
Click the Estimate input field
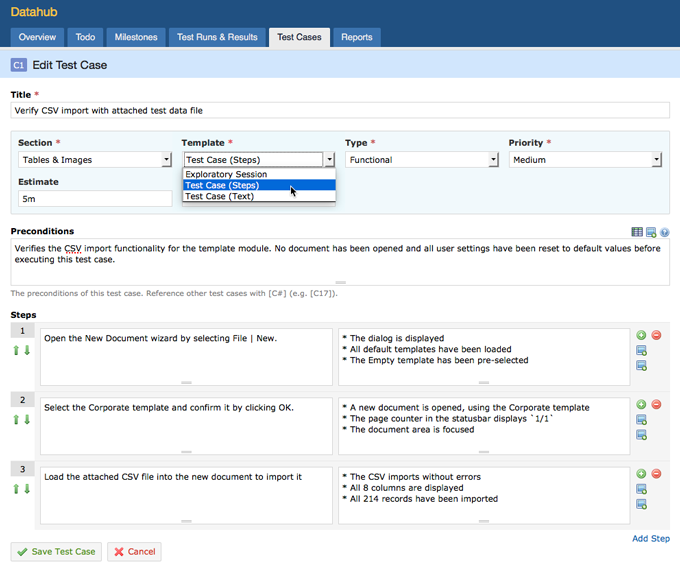(95, 199)
